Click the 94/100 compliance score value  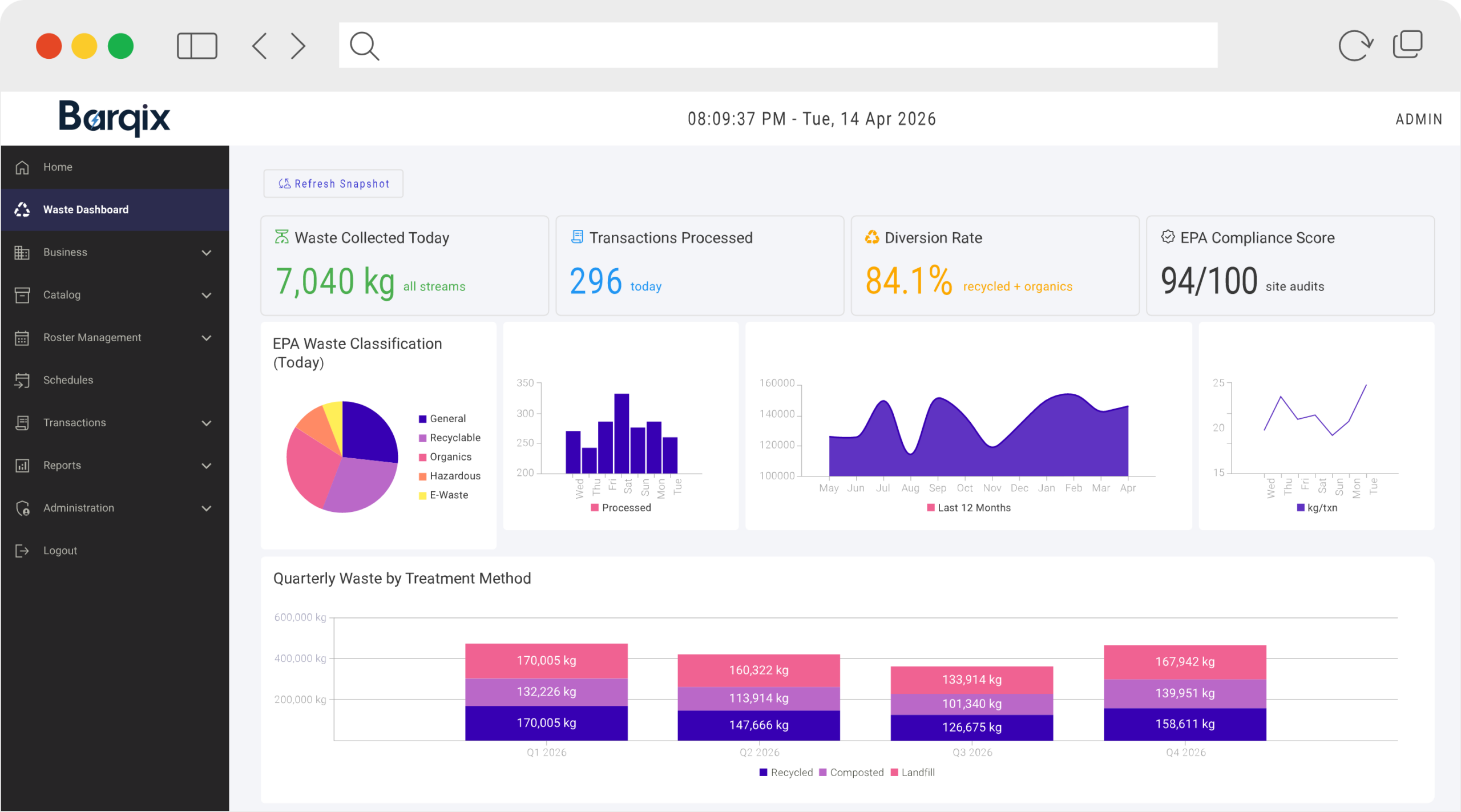pos(1209,281)
